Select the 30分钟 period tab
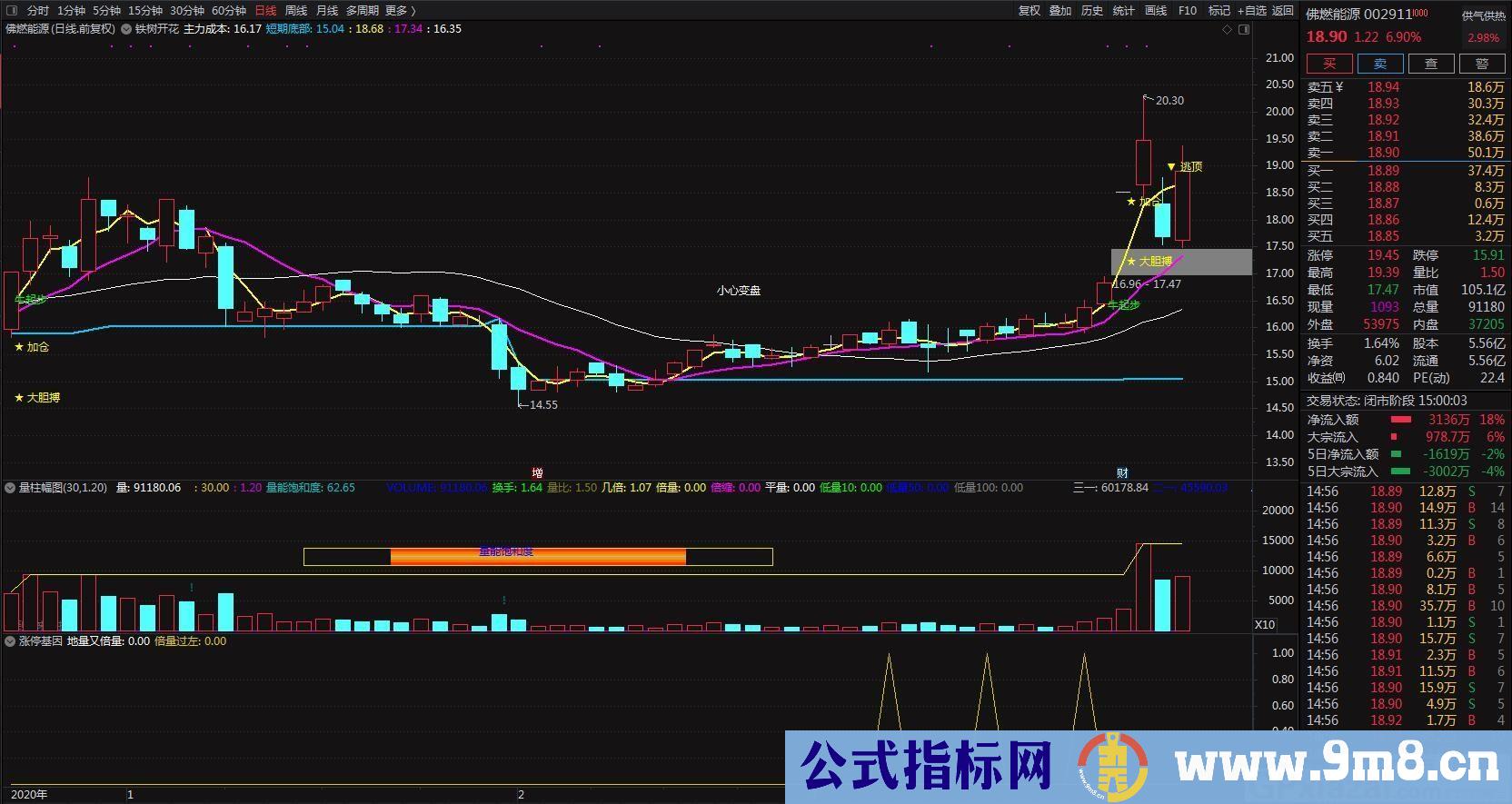 pos(186,11)
